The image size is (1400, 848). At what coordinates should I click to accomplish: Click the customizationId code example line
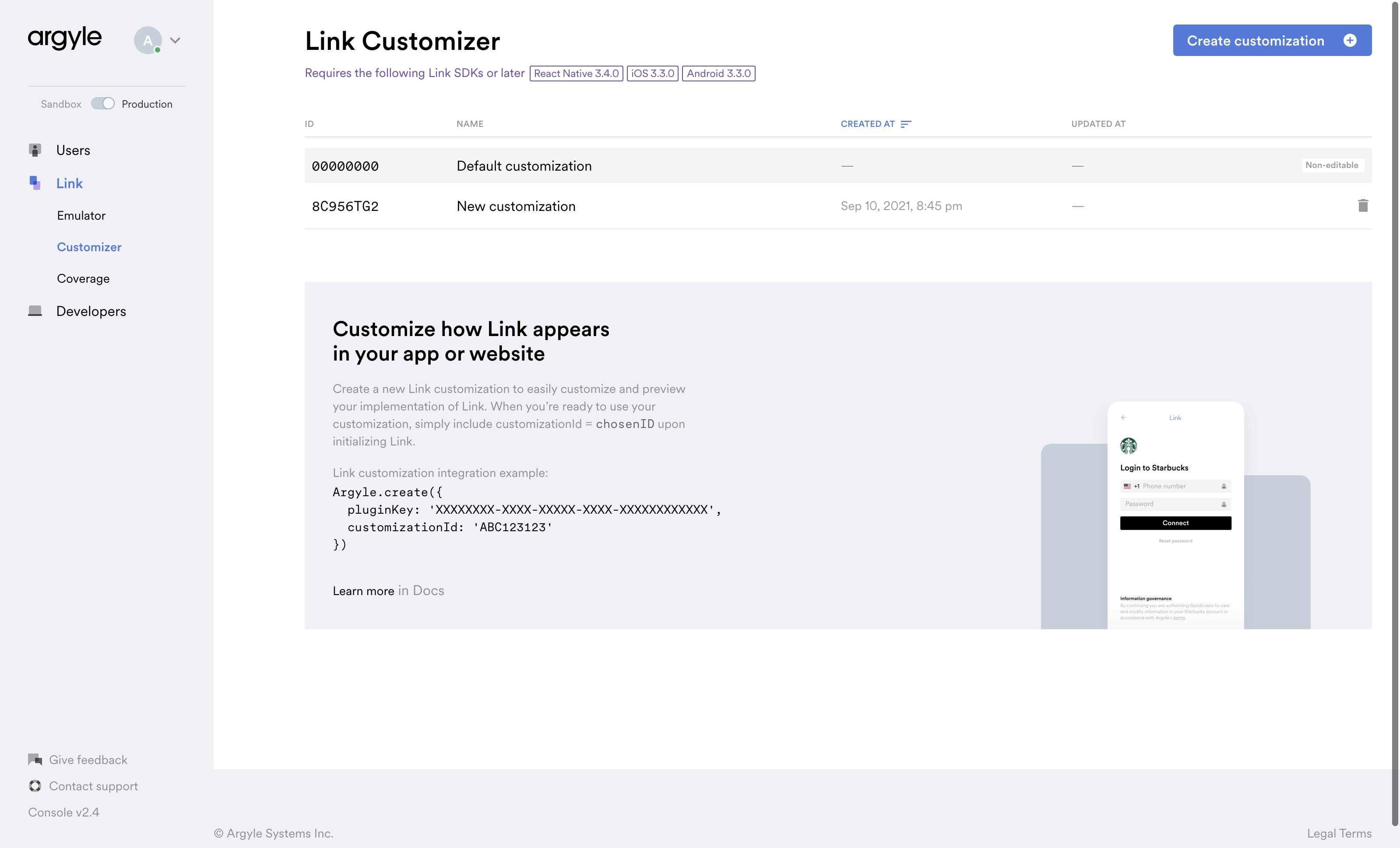pyautogui.click(x=450, y=527)
